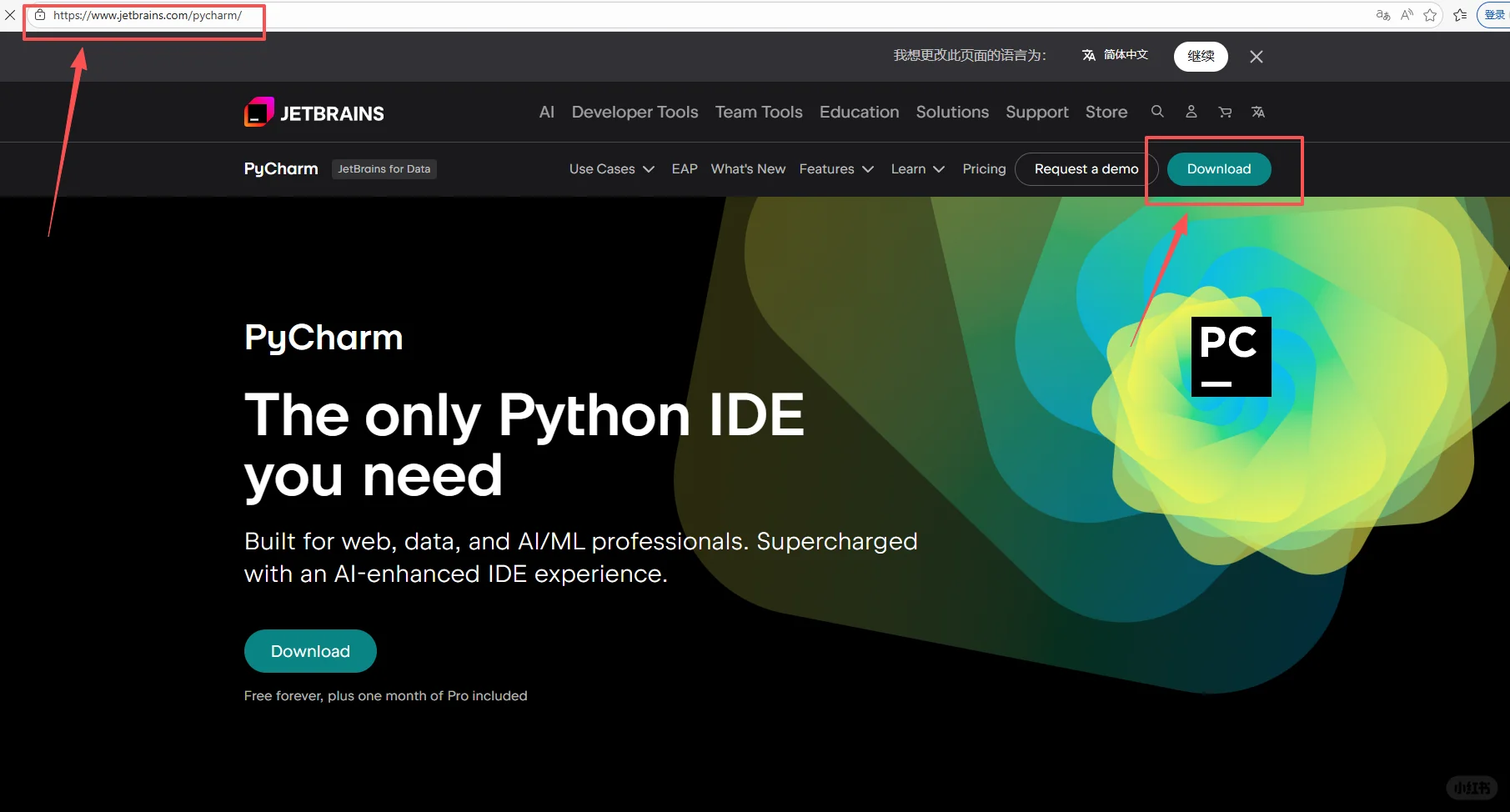Click the "Built for web, data, and AI/ML professionals" paragraph
Image resolution: width=1510 pixels, height=812 pixels.
(x=581, y=558)
